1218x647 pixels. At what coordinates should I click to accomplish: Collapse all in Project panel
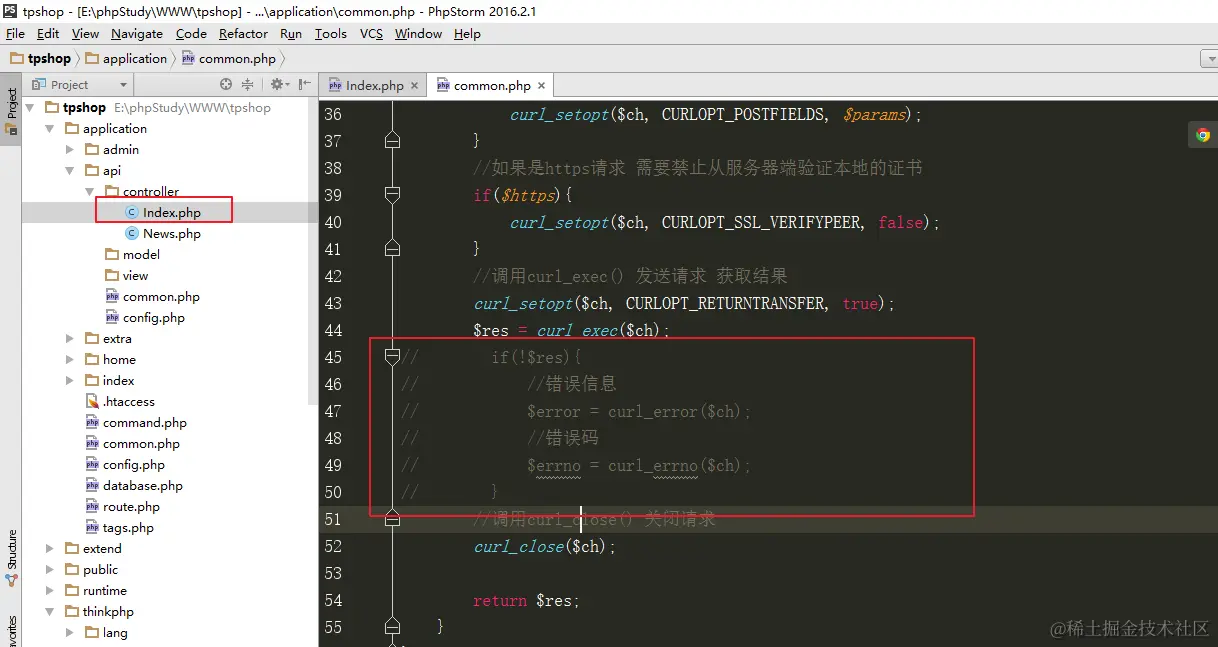coord(247,85)
